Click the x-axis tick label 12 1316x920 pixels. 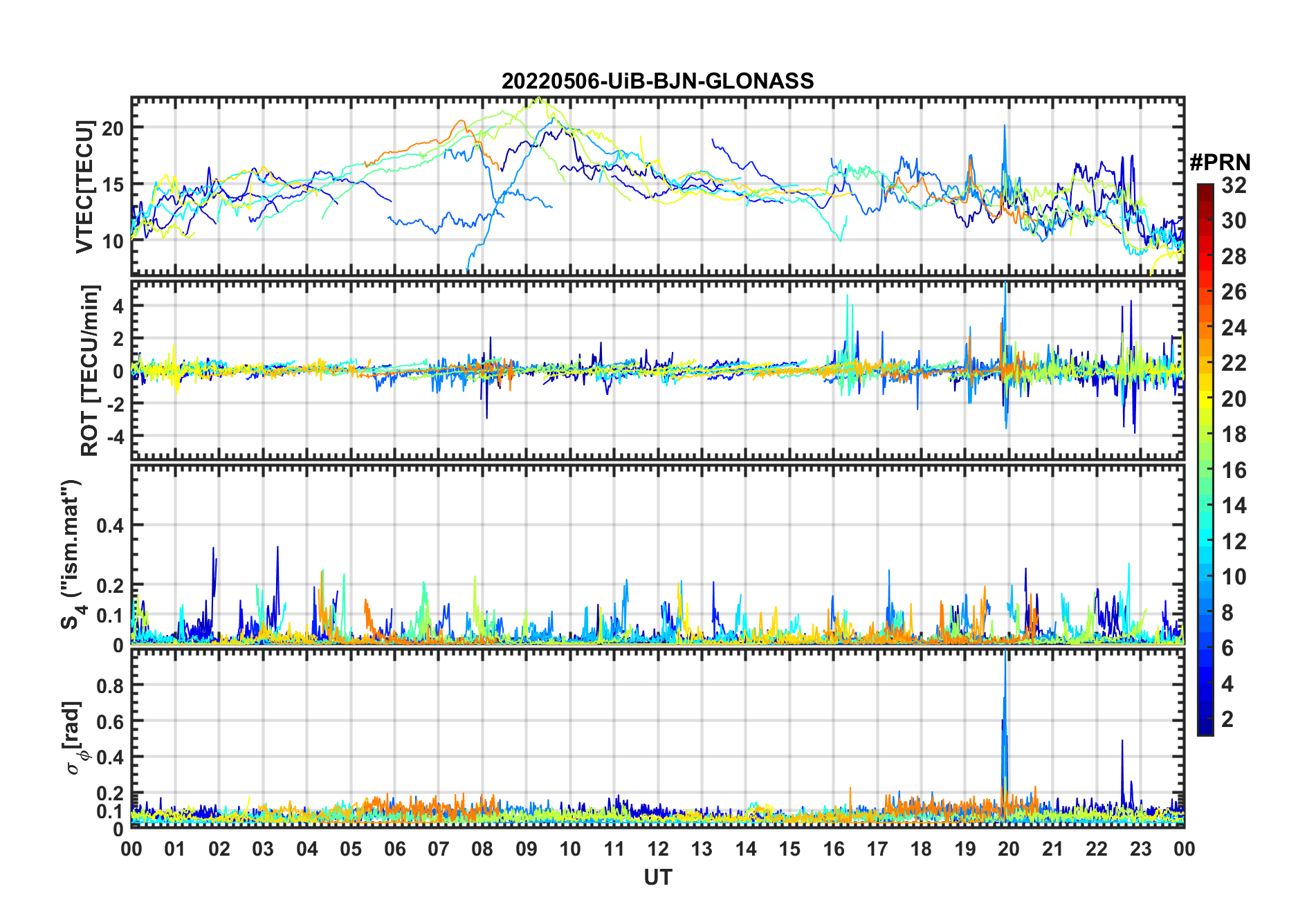click(x=658, y=849)
